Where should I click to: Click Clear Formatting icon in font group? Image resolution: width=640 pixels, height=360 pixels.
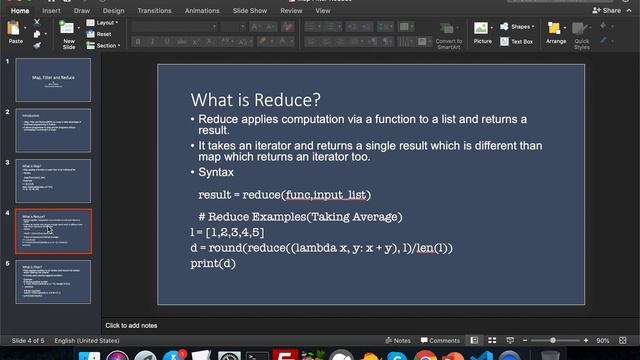287,27
